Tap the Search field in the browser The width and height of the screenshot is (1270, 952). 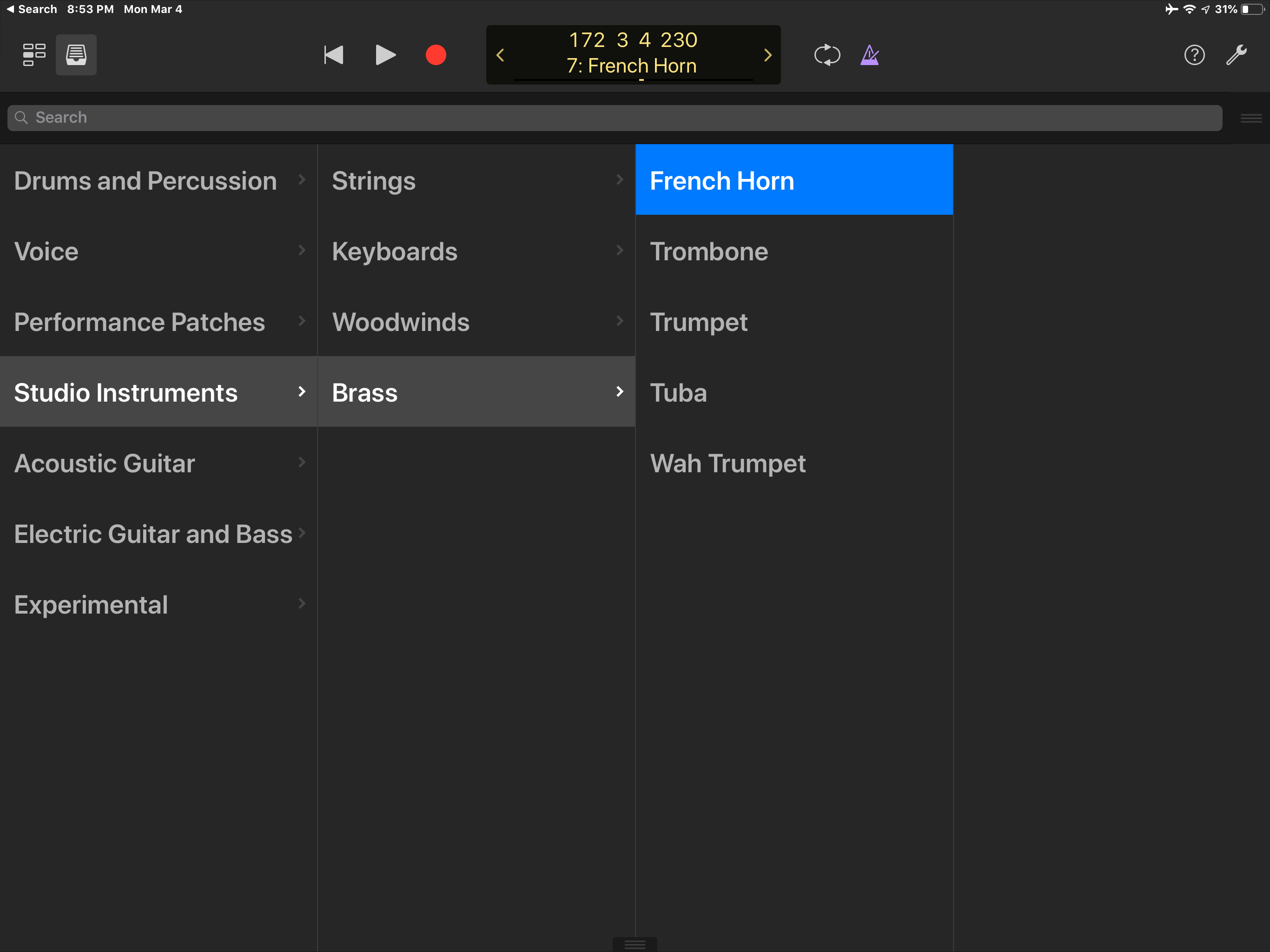click(x=615, y=118)
